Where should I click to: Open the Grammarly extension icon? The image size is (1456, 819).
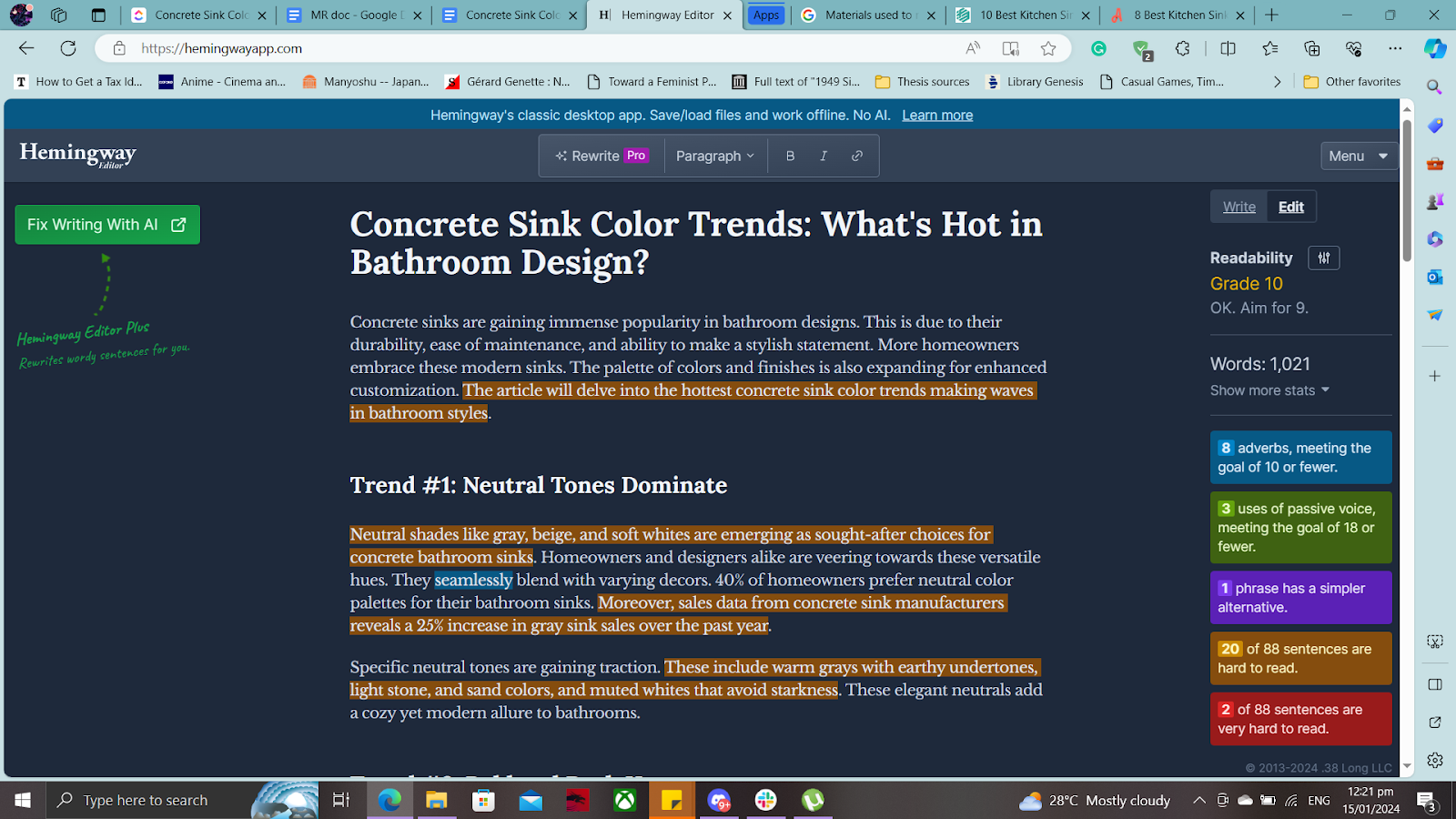[1098, 48]
